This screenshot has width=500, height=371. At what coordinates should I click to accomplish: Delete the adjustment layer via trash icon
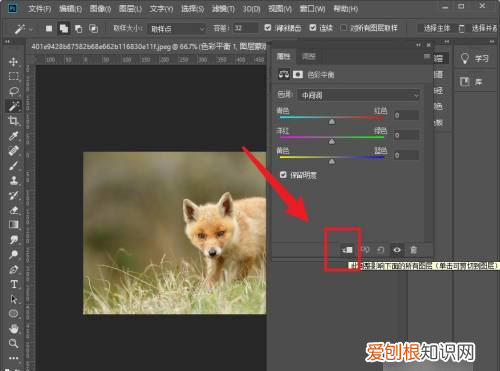click(x=413, y=250)
